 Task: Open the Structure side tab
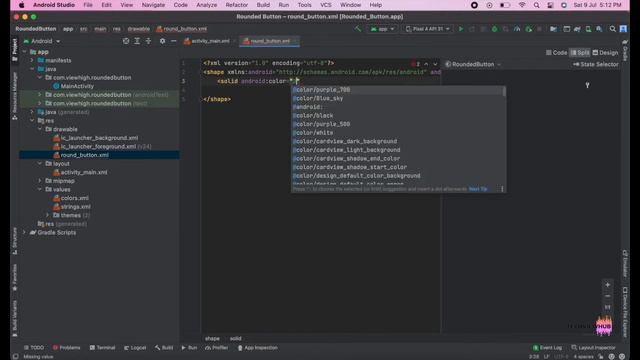coord(15,241)
